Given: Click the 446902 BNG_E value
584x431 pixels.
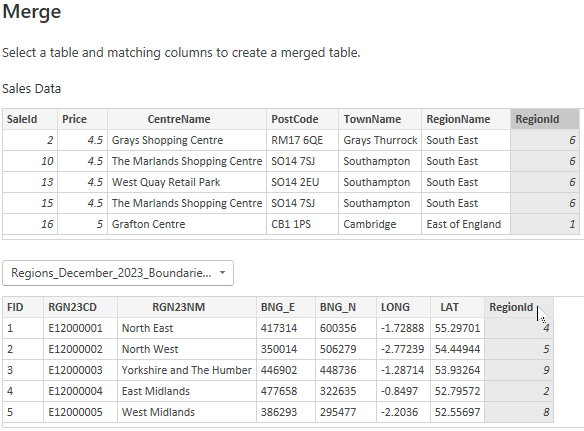Looking at the screenshot, I should click(286, 370).
